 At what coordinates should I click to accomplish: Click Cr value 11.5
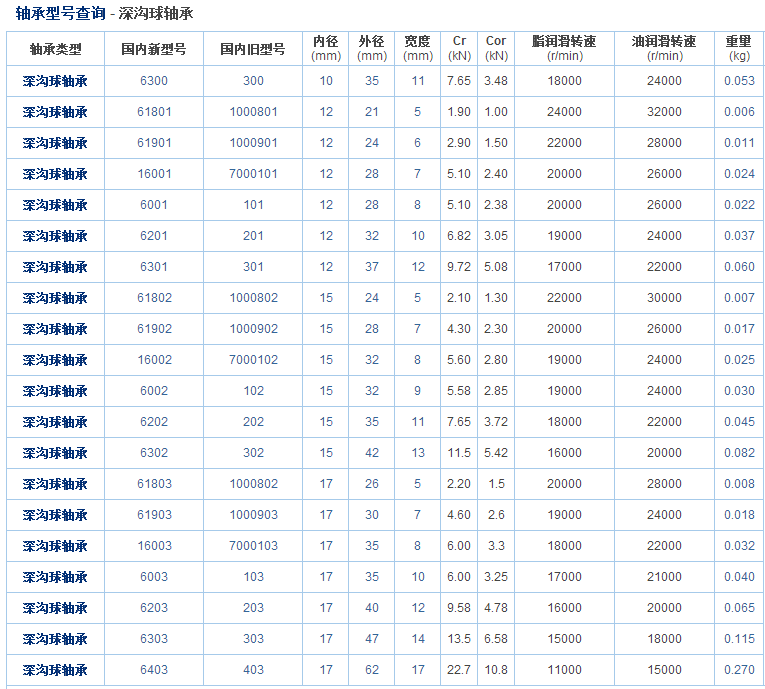point(459,452)
